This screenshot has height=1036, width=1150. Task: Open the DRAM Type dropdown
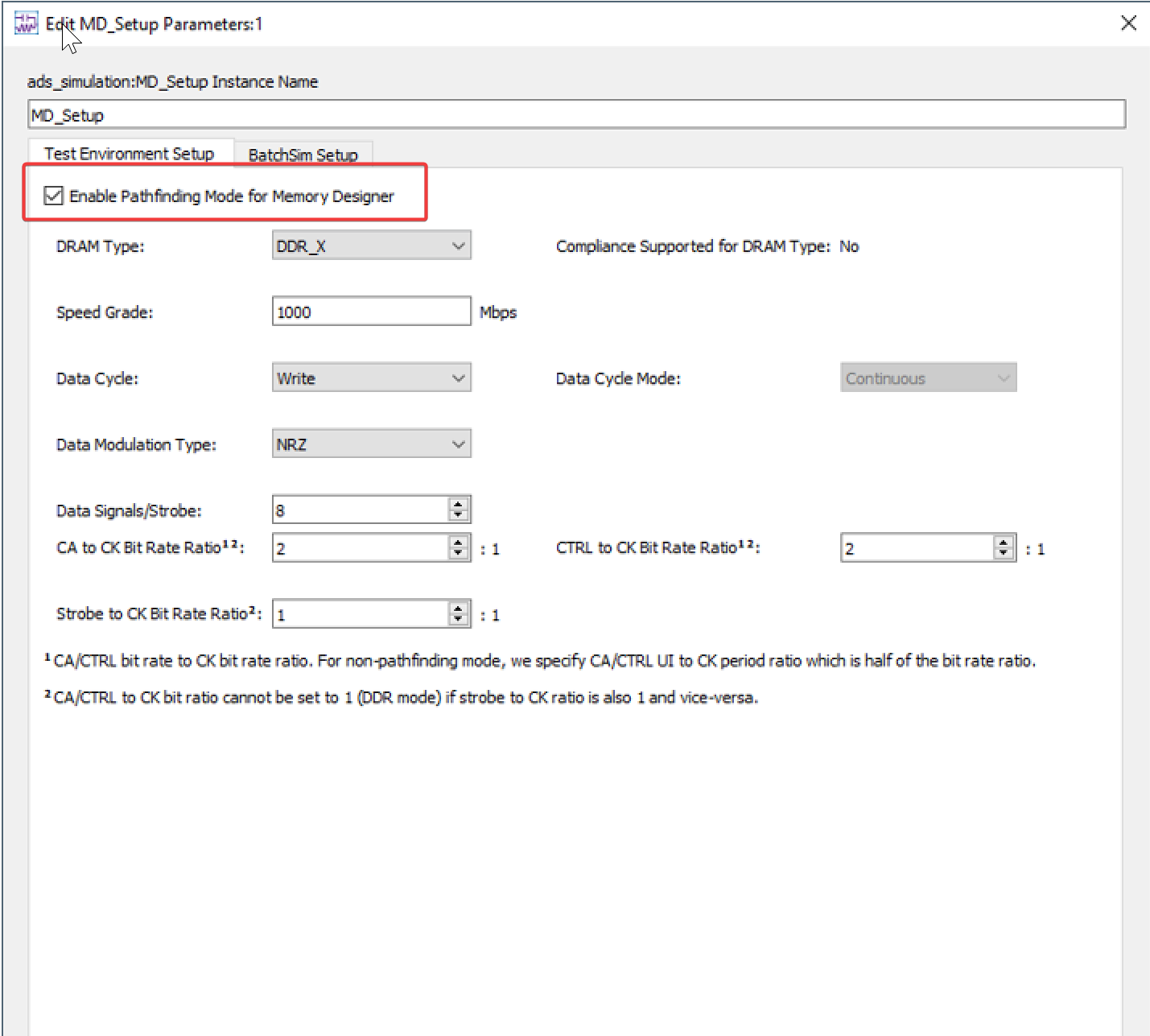click(x=371, y=246)
